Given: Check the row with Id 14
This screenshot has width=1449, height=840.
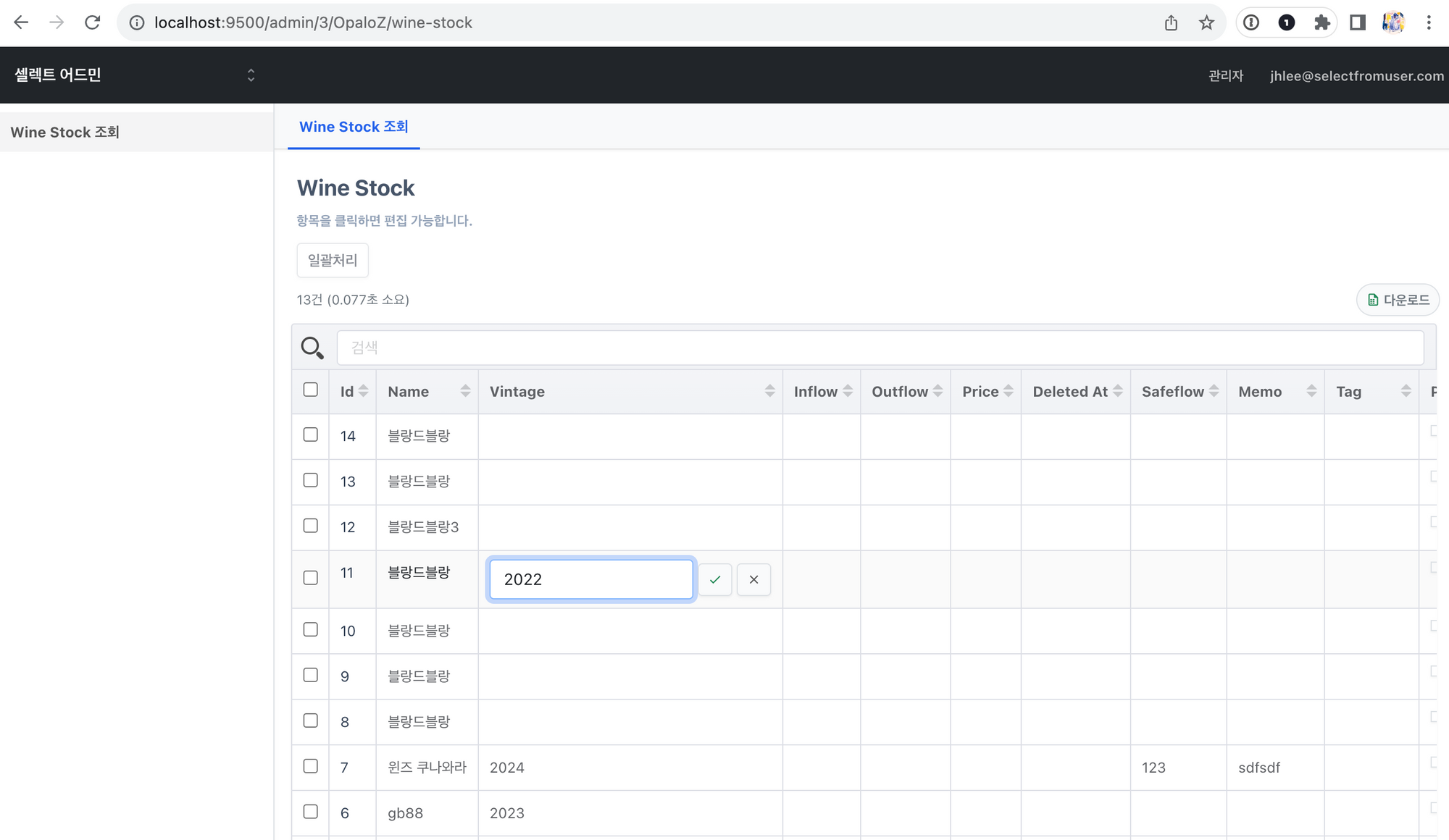Looking at the screenshot, I should click(x=311, y=434).
